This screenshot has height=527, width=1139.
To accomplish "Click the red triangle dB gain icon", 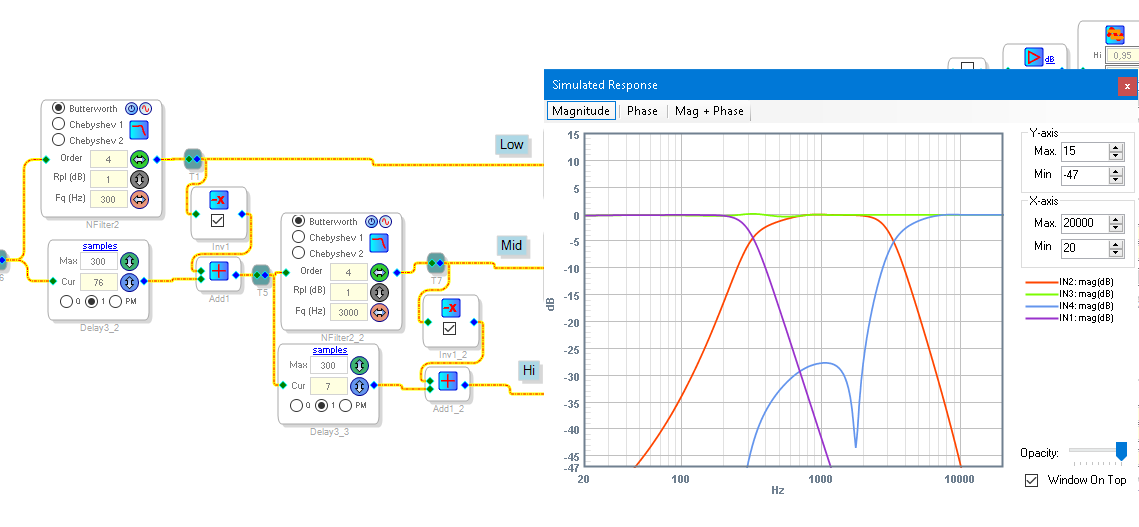I will tap(1034, 57).
